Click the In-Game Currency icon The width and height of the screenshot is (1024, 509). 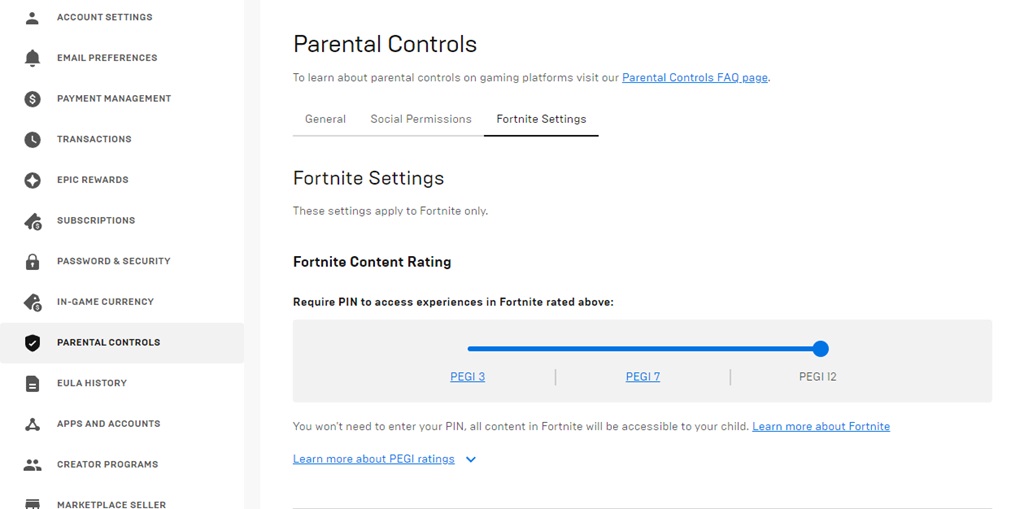(x=33, y=302)
